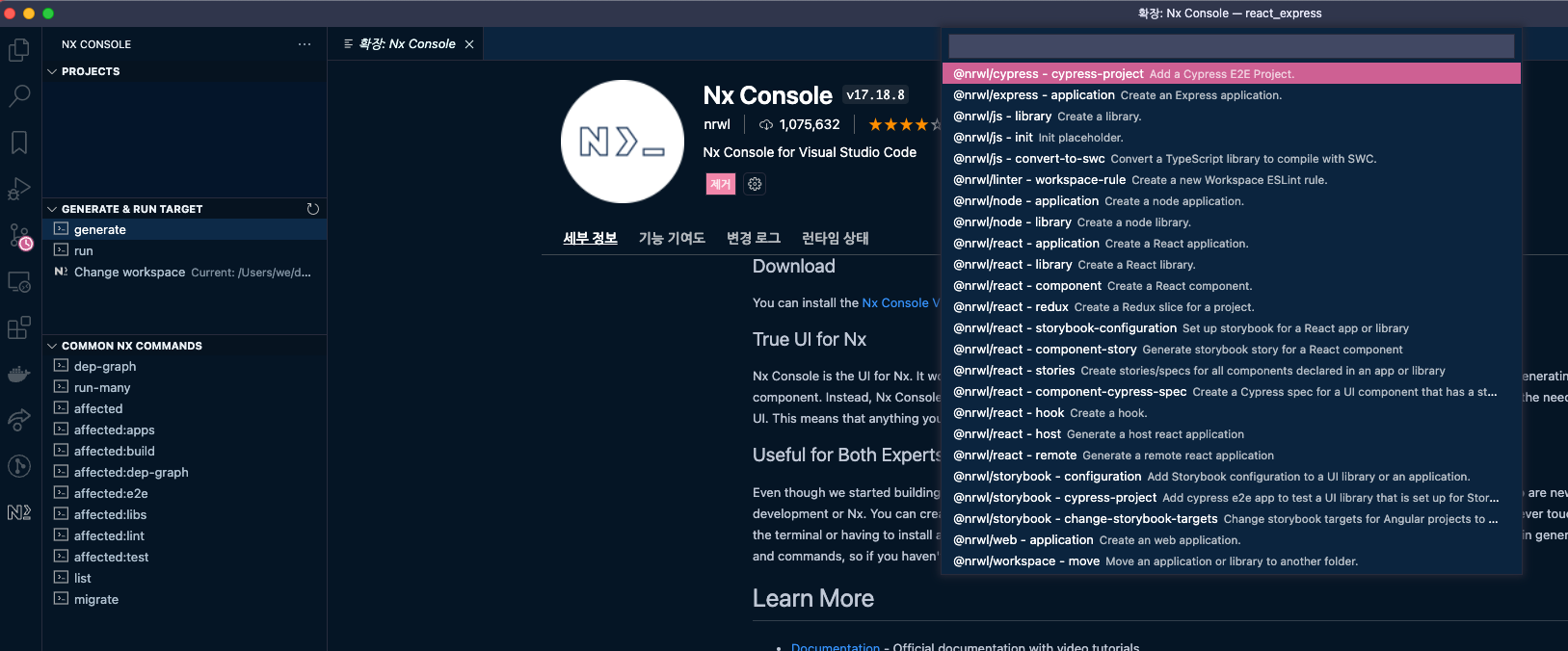The height and width of the screenshot is (651, 1568).
Task: Choose @nrwl/express - application generator
Action: pyautogui.click(x=1231, y=95)
